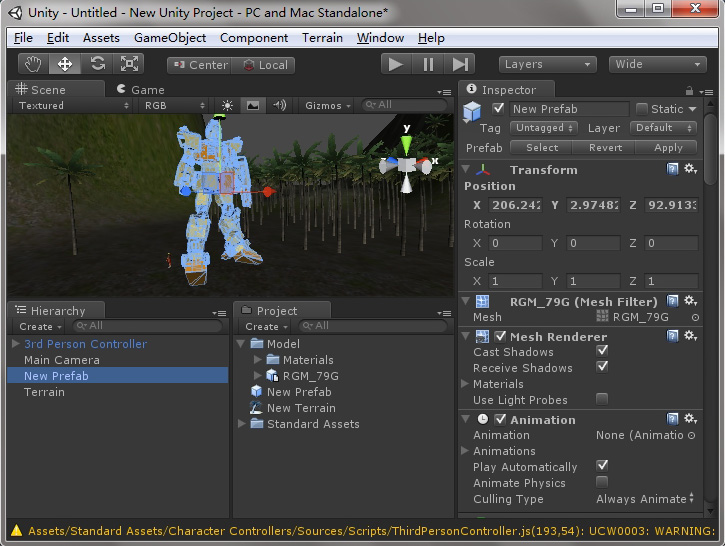Expand the Standard Assets folder
The image size is (725, 546).
[243, 424]
